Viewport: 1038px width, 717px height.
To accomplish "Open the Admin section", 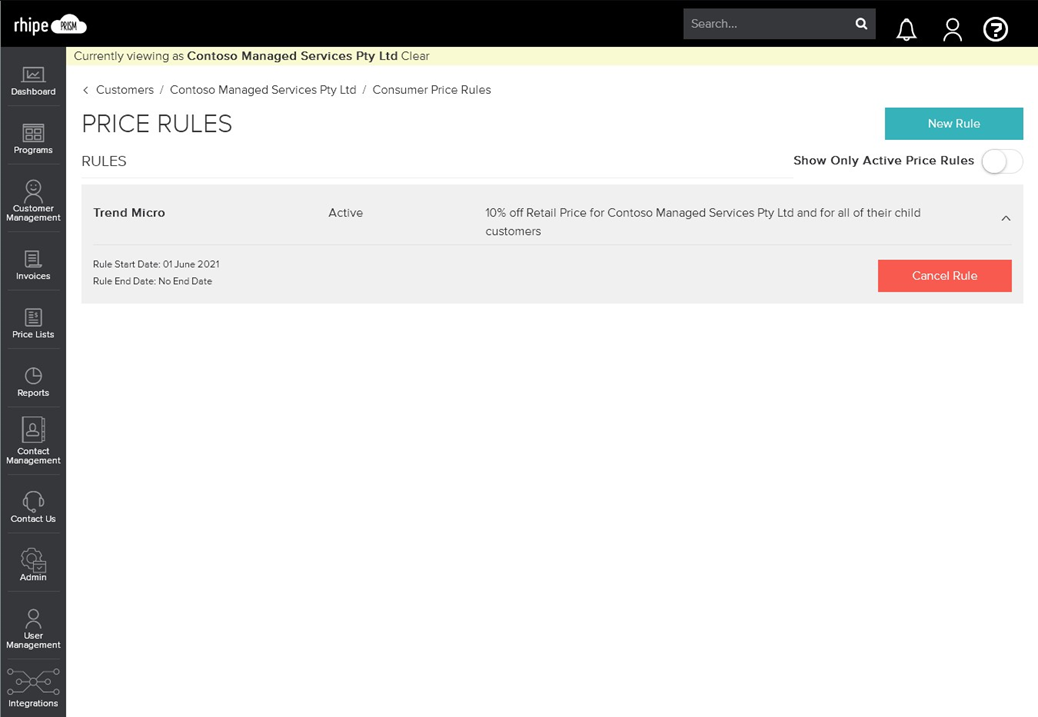I will [33, 565].
